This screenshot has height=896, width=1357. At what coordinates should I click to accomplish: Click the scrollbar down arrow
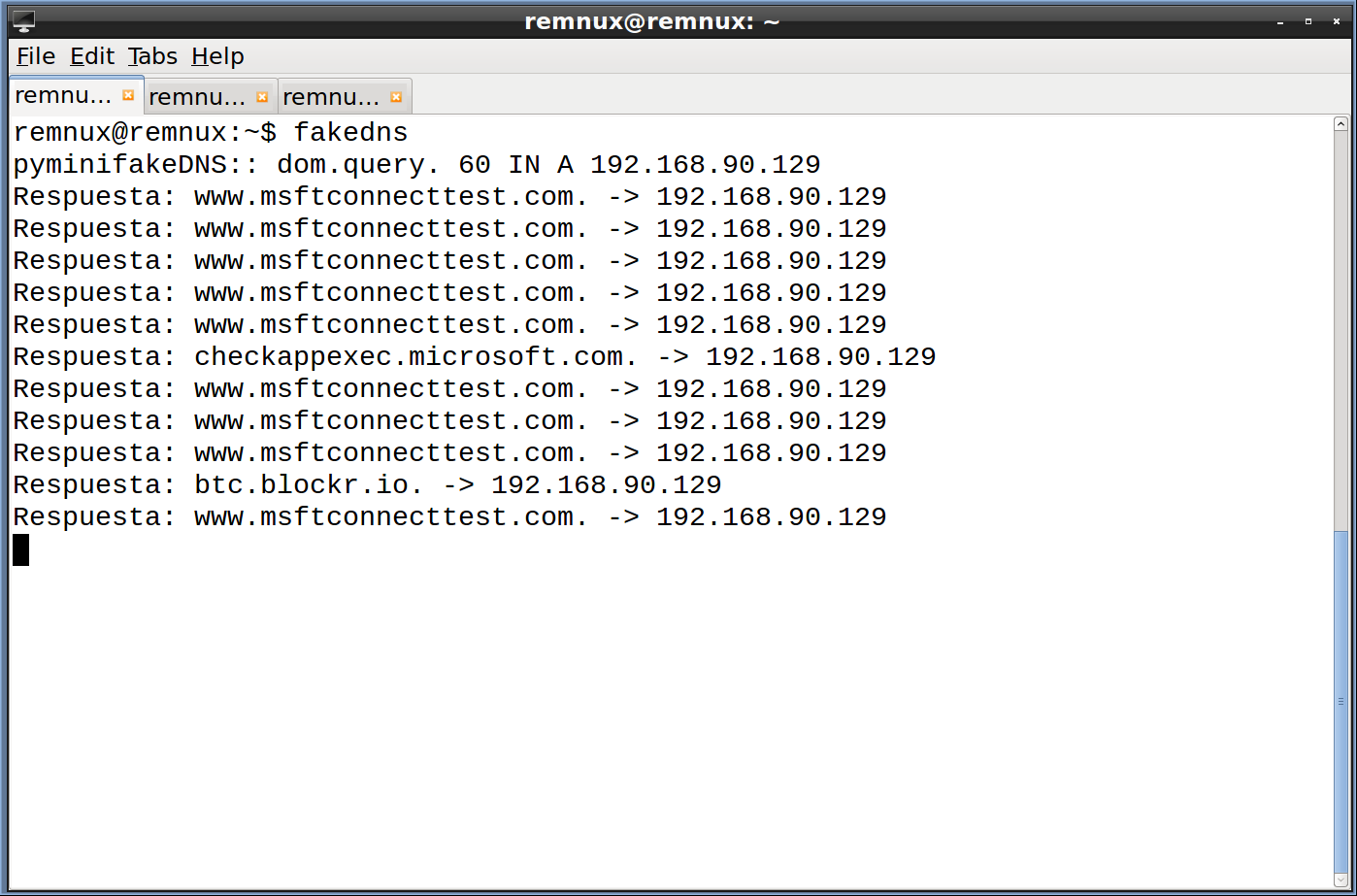1340,879
